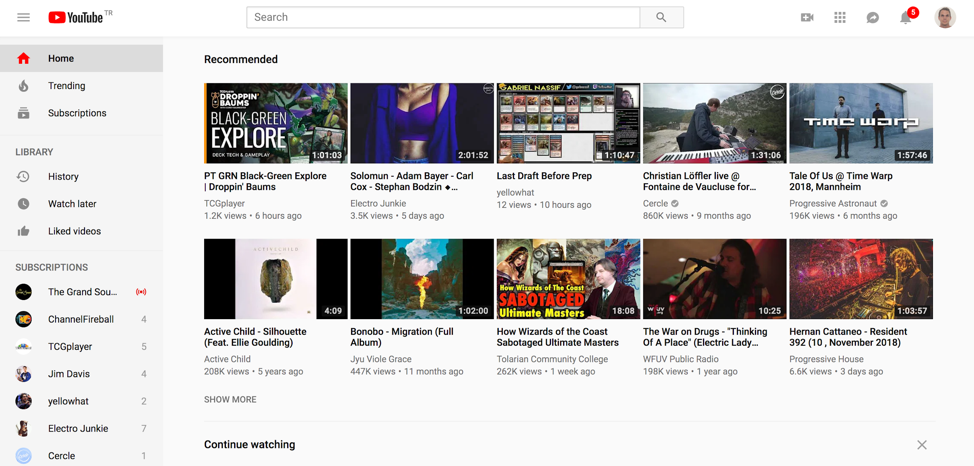
Task: Click the Home house icon
Action: pos(24,58)
